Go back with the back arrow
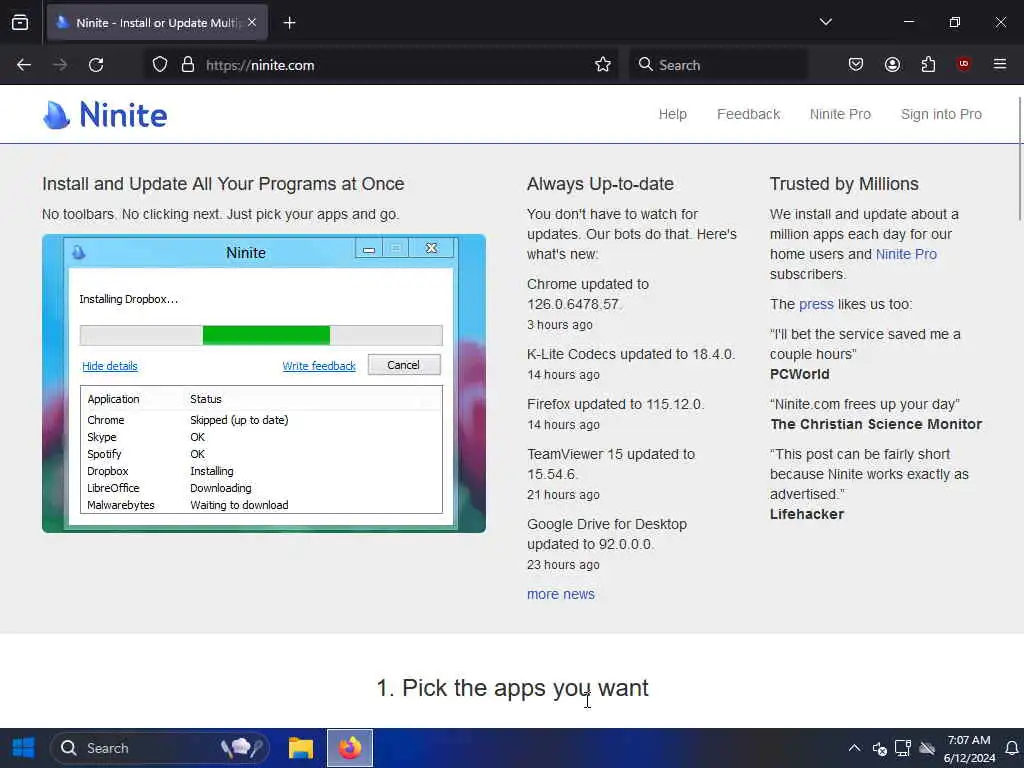 [24, 65]
